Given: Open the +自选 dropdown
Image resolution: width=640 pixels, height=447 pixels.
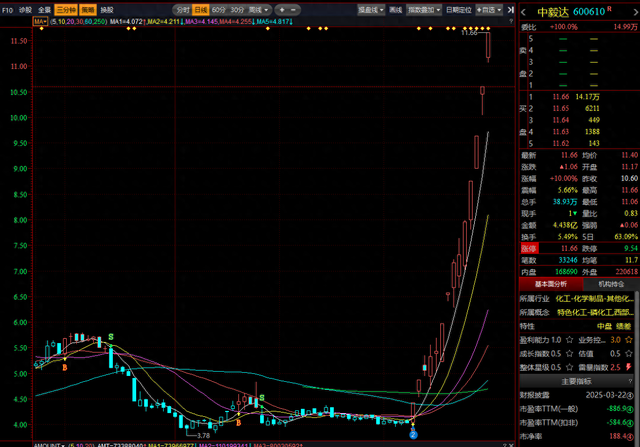Looking at the screenshot, I should [489, 10].
